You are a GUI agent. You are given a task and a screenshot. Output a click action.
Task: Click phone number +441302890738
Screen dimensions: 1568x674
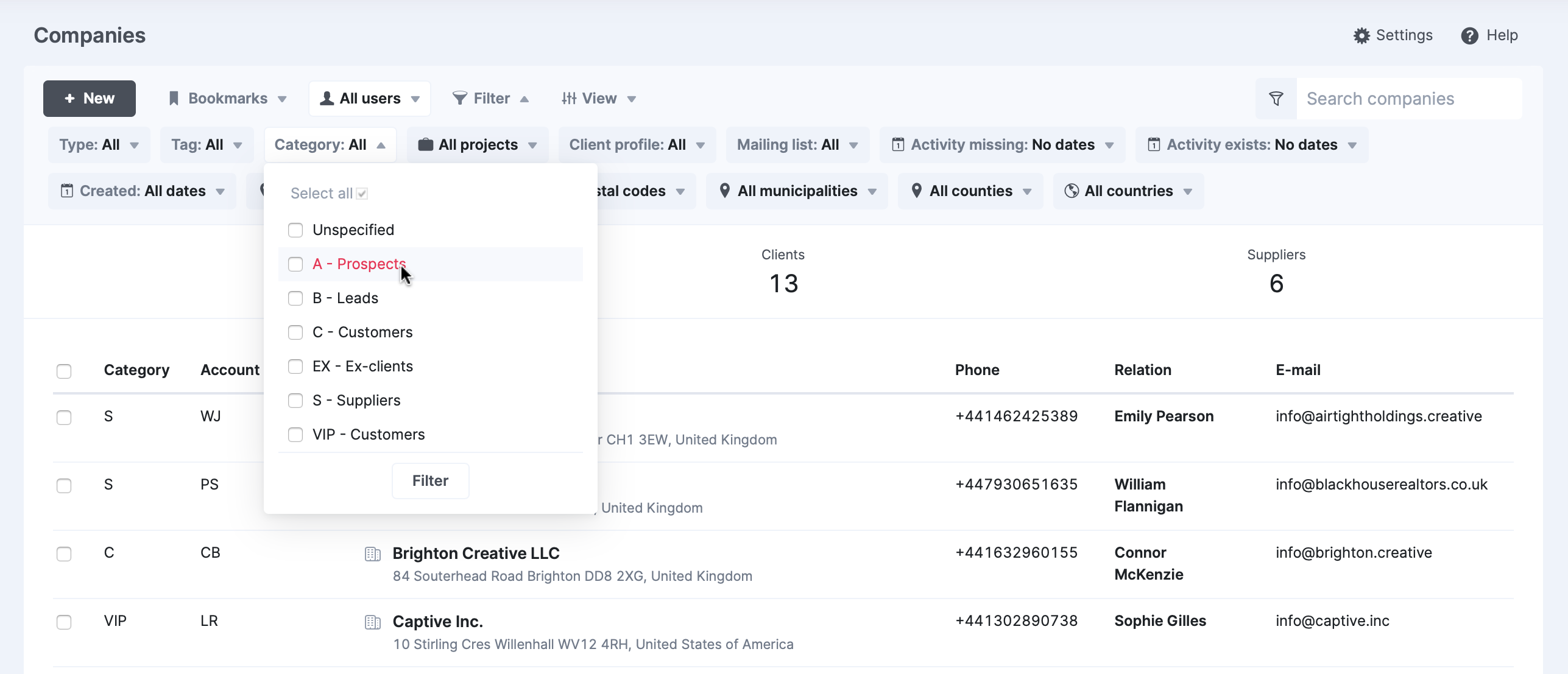1017,621
